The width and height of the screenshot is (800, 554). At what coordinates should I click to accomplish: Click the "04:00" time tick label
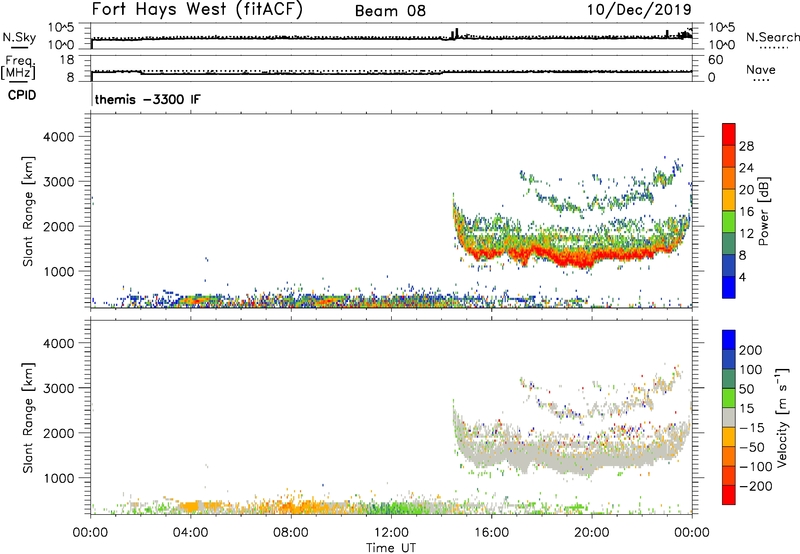tap(190, 533)
